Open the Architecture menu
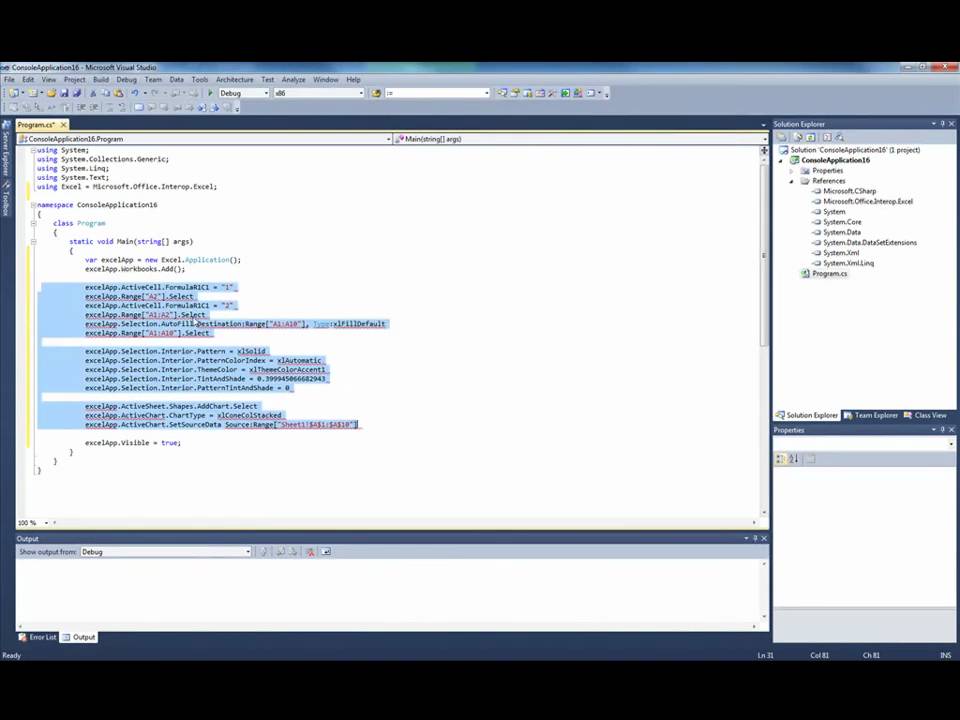 (234, 80)
